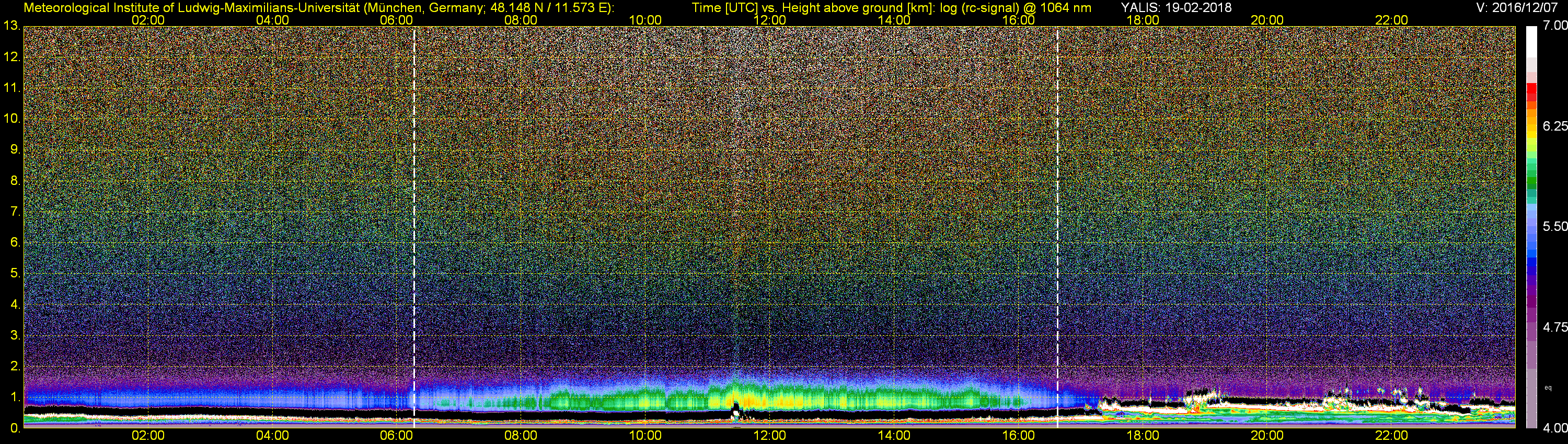The width and height of the screenshot is (1568, 444).
Task: Click the 5 km height axis label
Action: click(15, 274)
